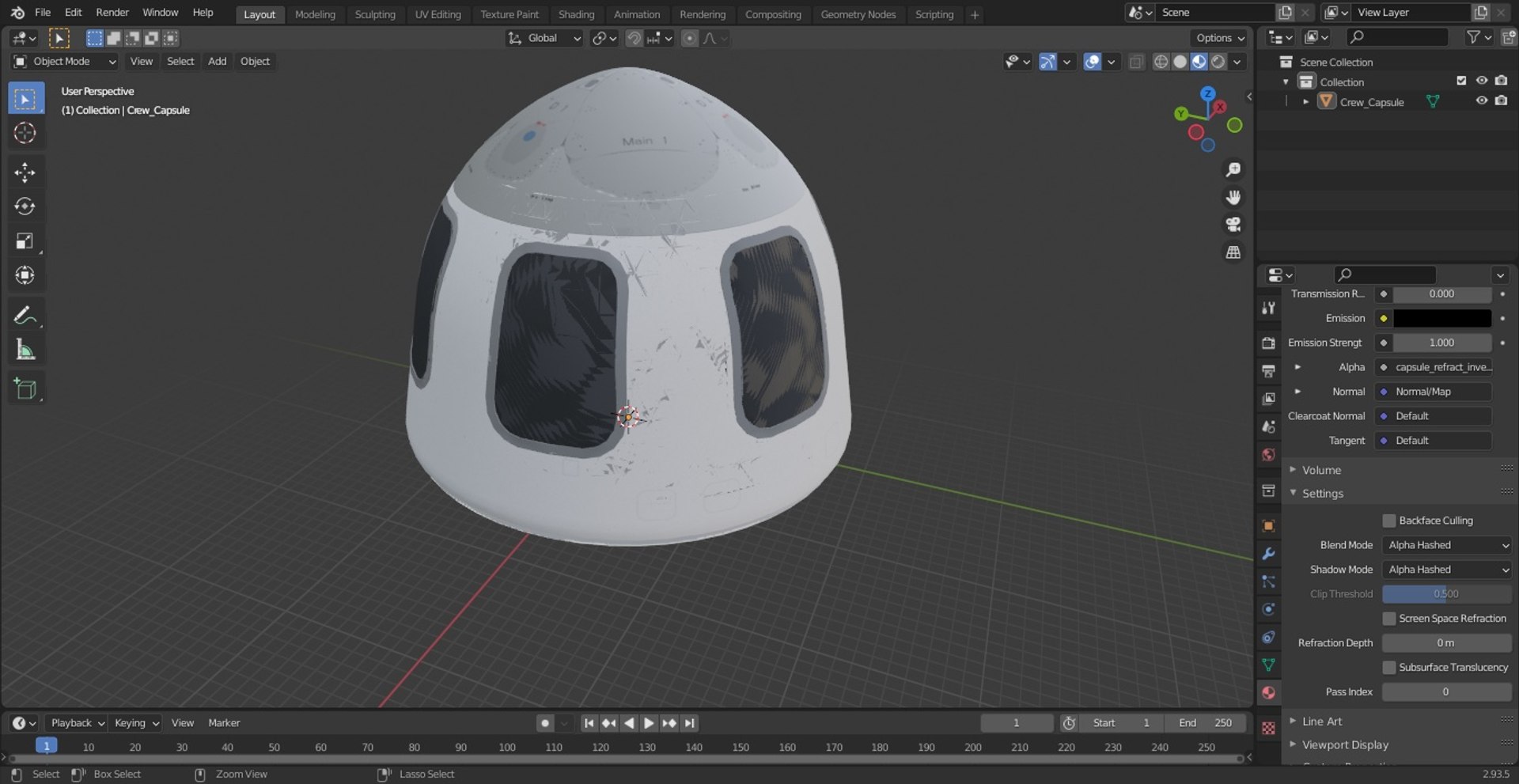Select the Move tool
This screenshot has width=1519, height=784.
point(25,172)
